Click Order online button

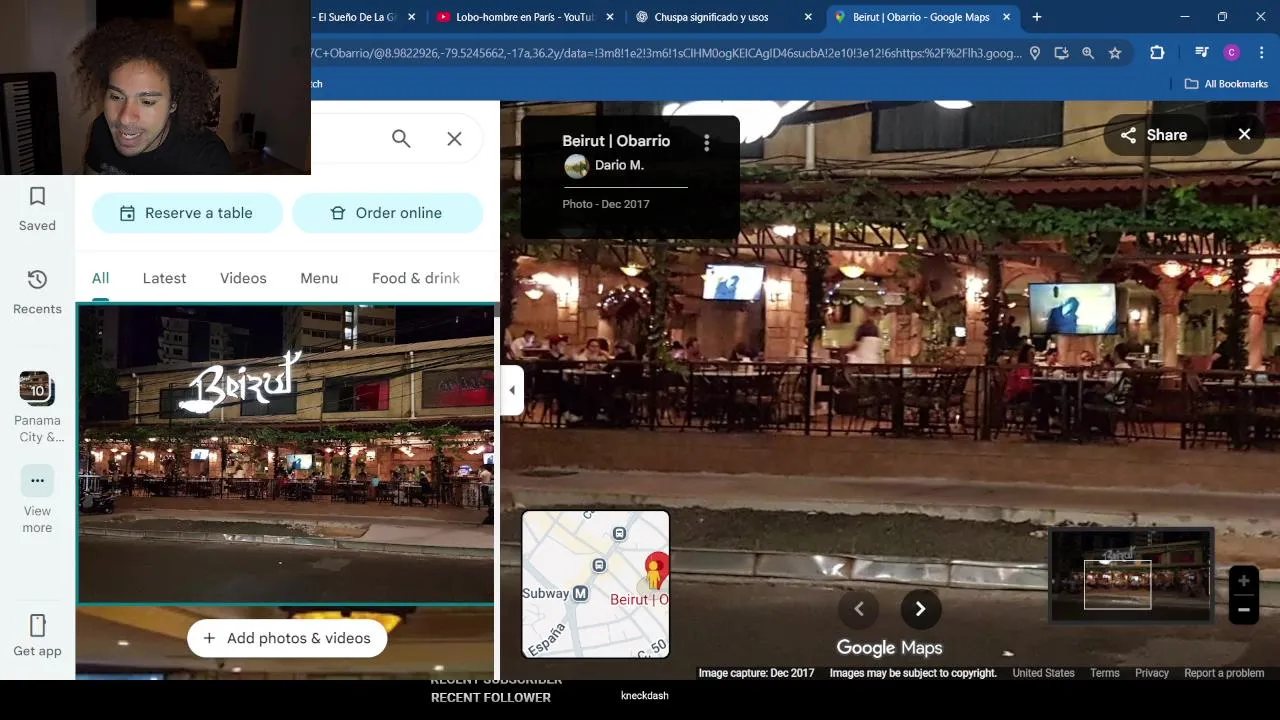[x=387, y=213]
